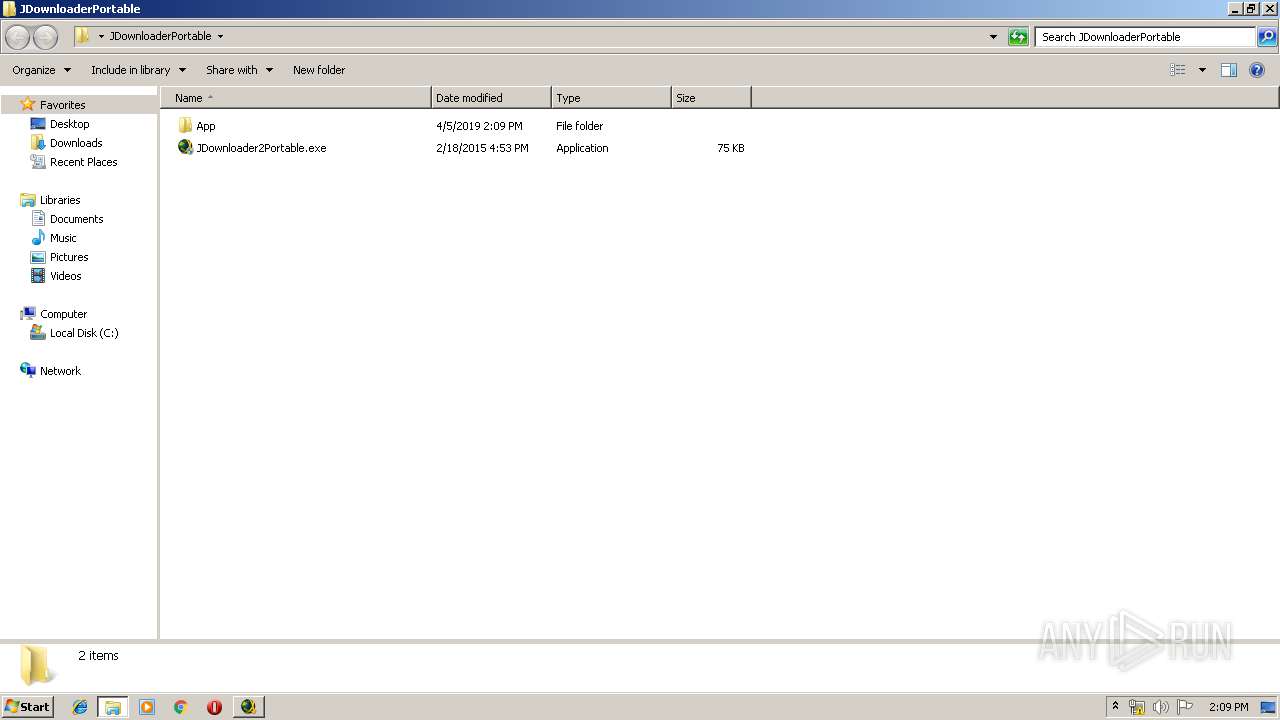Click the network tray icon
The width and height of the screenshot is (1280, 720).
1137,707
